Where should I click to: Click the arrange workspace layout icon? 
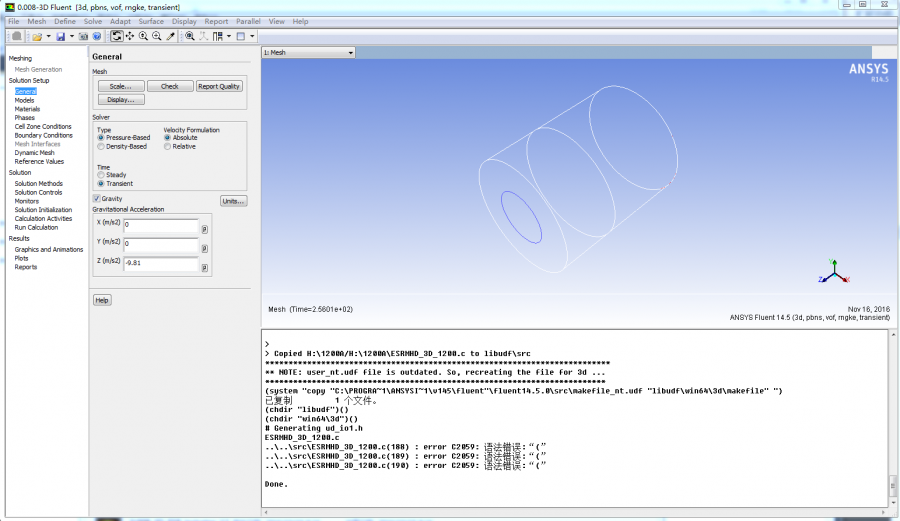click(218, 36)
